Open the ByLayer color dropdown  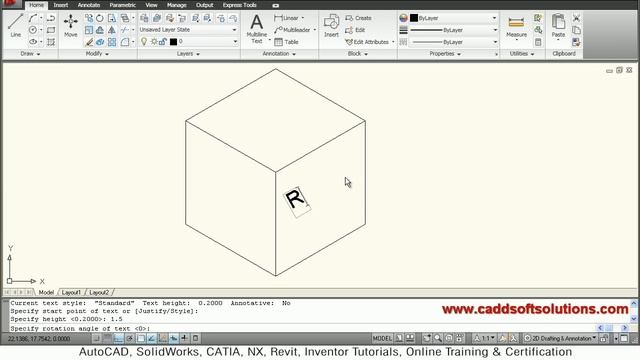click(453, 18)
